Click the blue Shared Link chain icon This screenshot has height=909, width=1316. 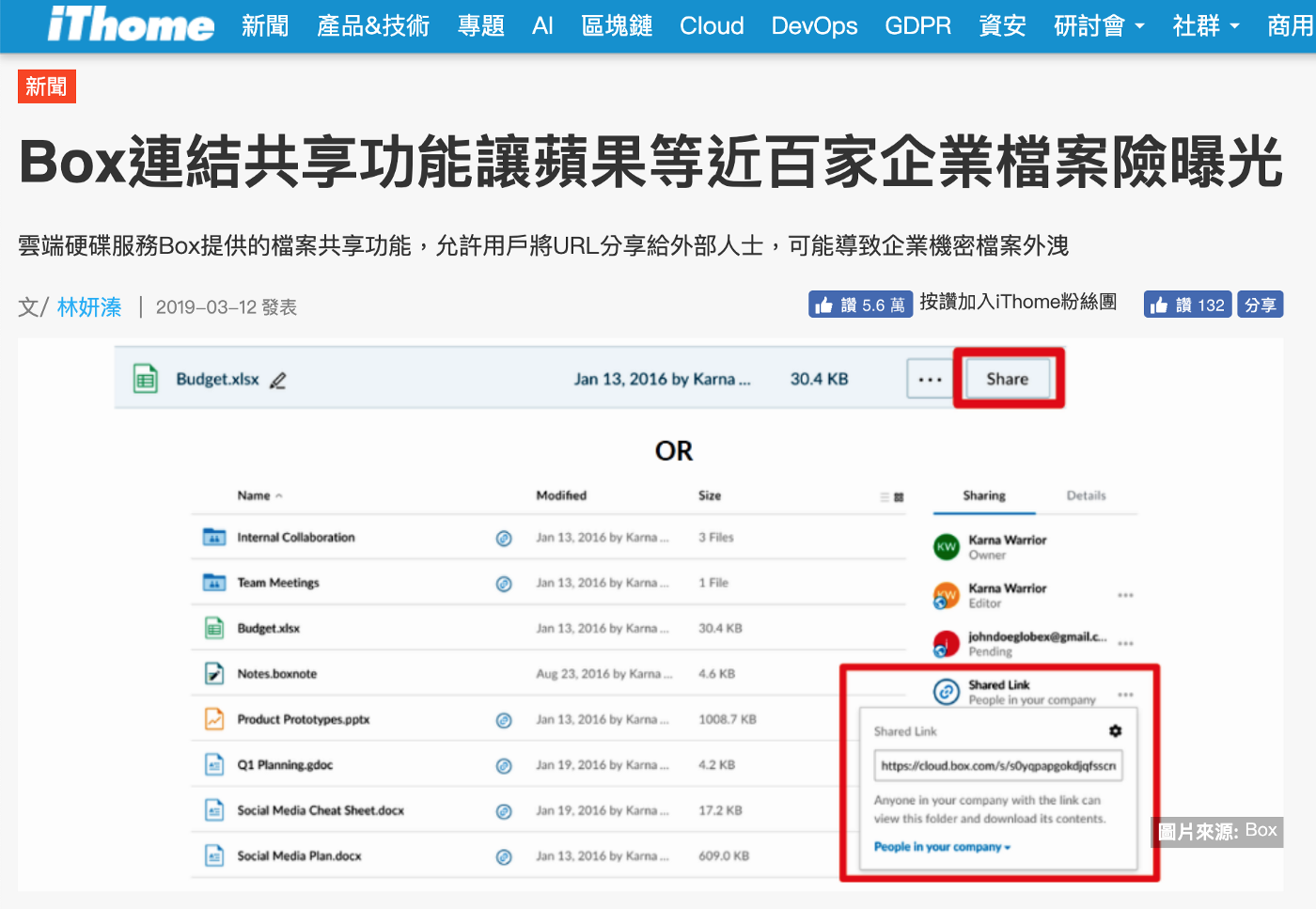[946, 692]
